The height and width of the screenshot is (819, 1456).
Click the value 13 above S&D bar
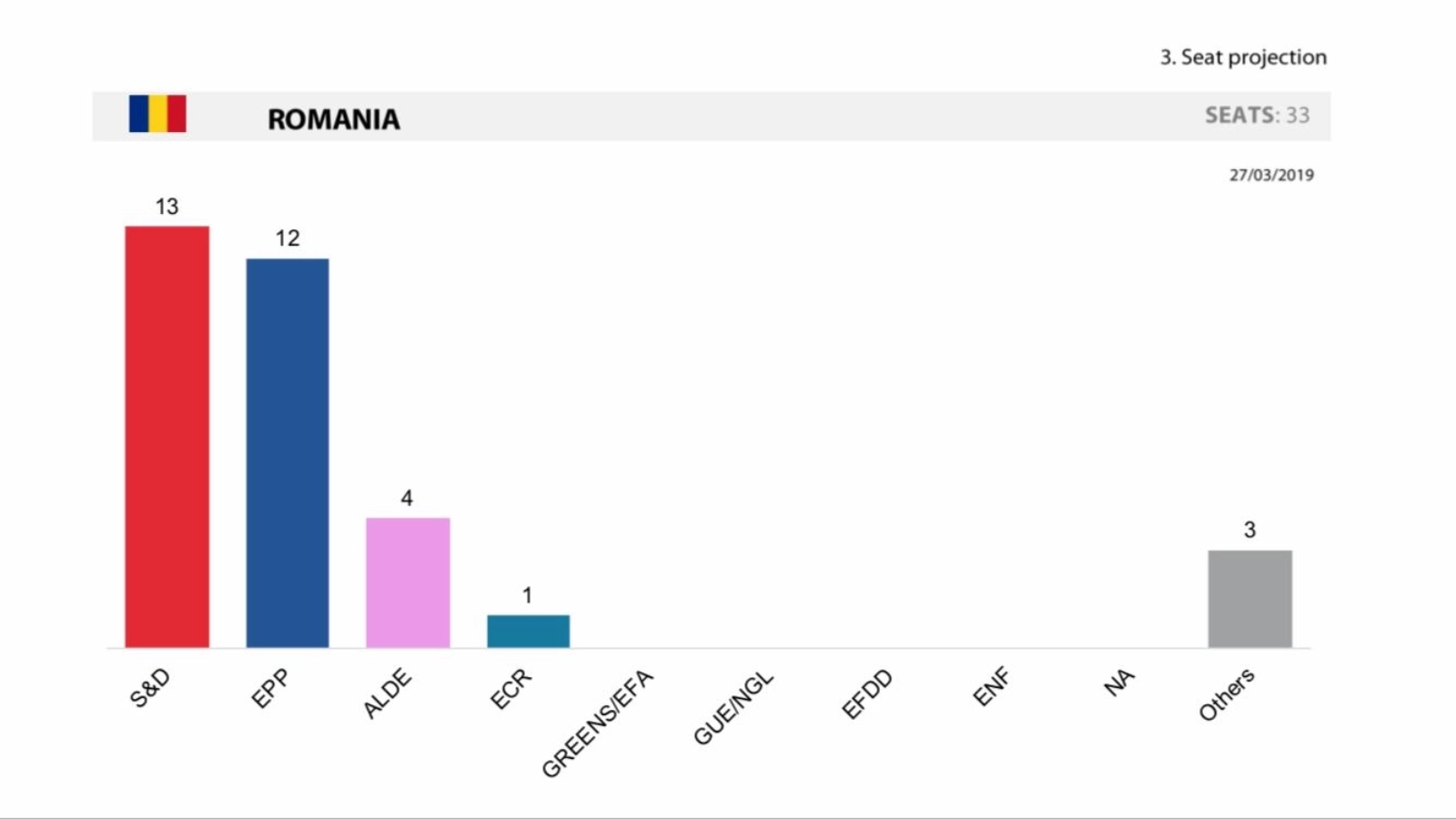click(167, 207)
